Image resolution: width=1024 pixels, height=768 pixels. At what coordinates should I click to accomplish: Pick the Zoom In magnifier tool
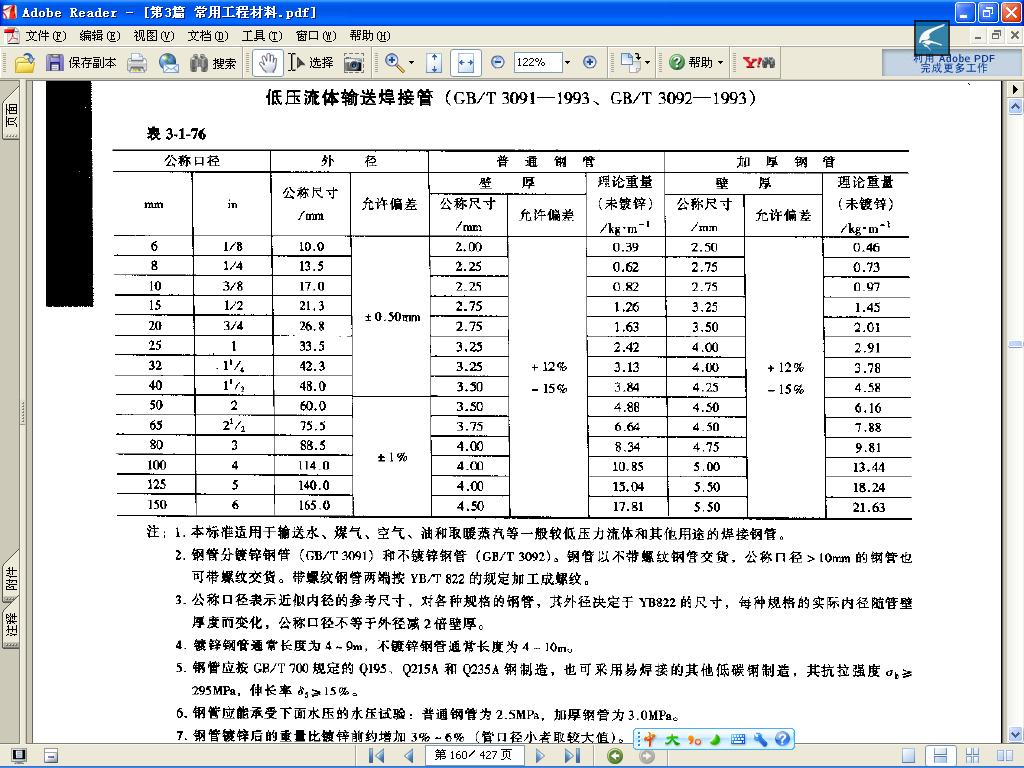[394, 63]
